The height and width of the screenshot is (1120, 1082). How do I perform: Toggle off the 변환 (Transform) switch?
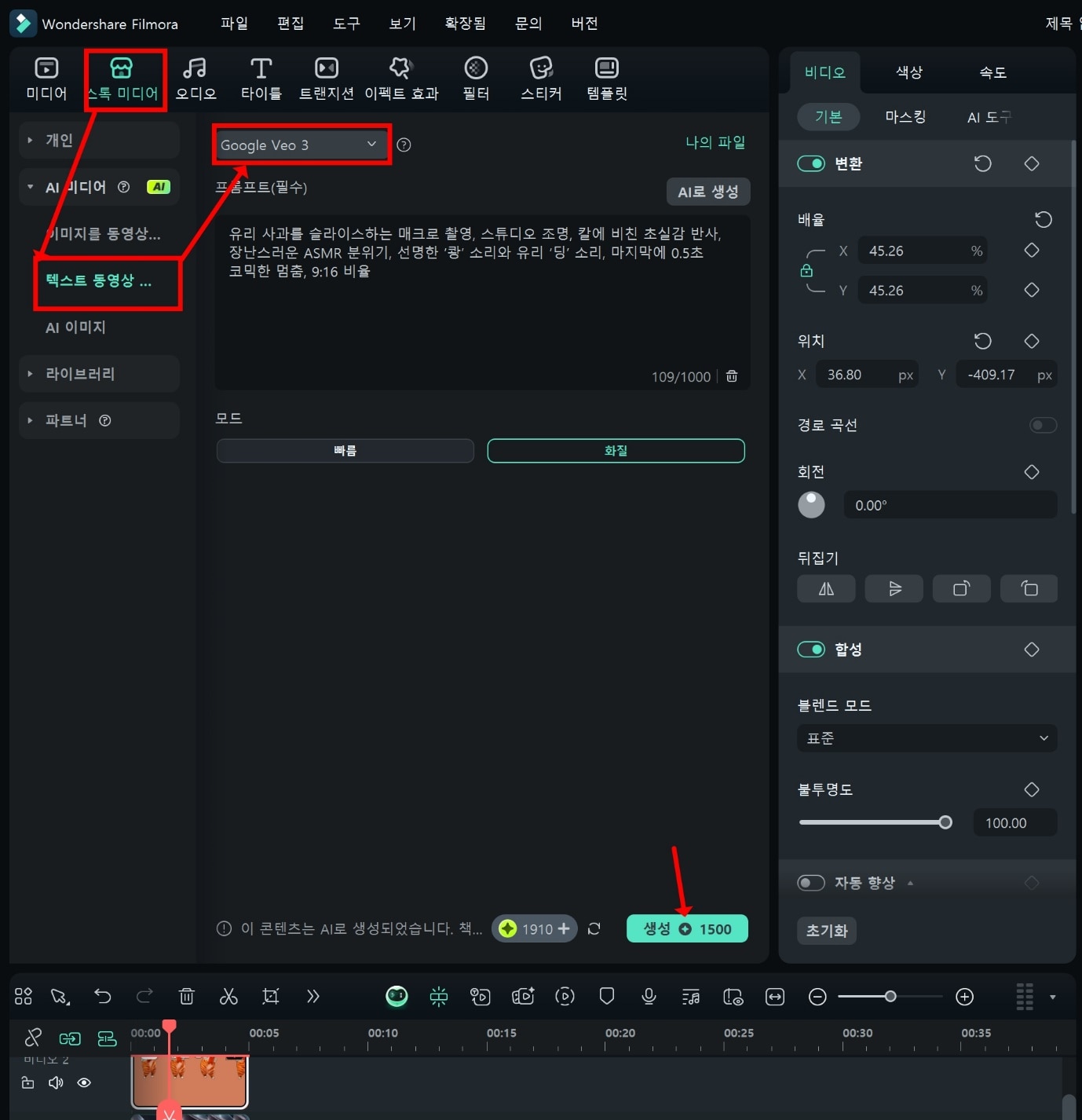(811, 163)
